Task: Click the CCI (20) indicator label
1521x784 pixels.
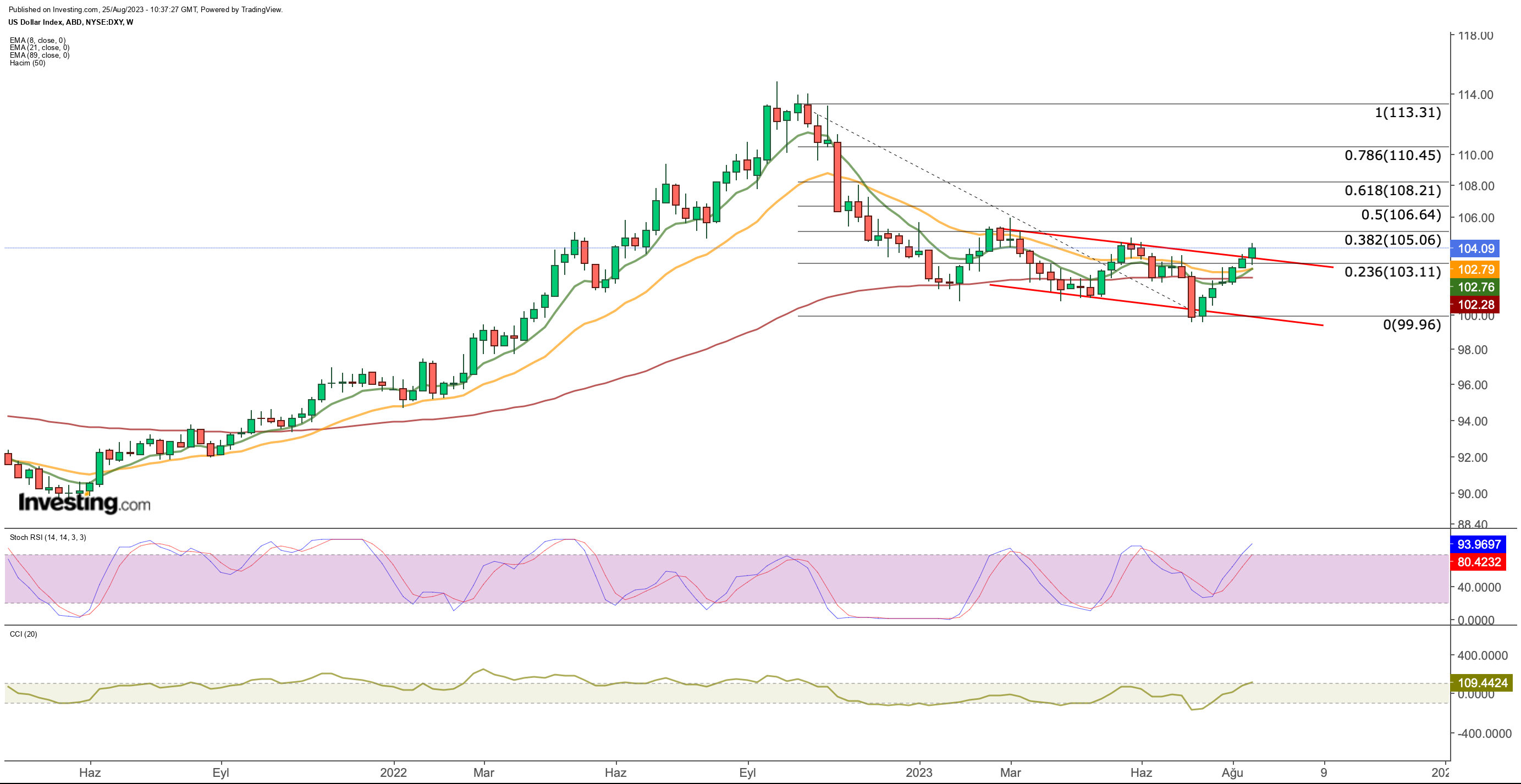Action: click(24, 634)
